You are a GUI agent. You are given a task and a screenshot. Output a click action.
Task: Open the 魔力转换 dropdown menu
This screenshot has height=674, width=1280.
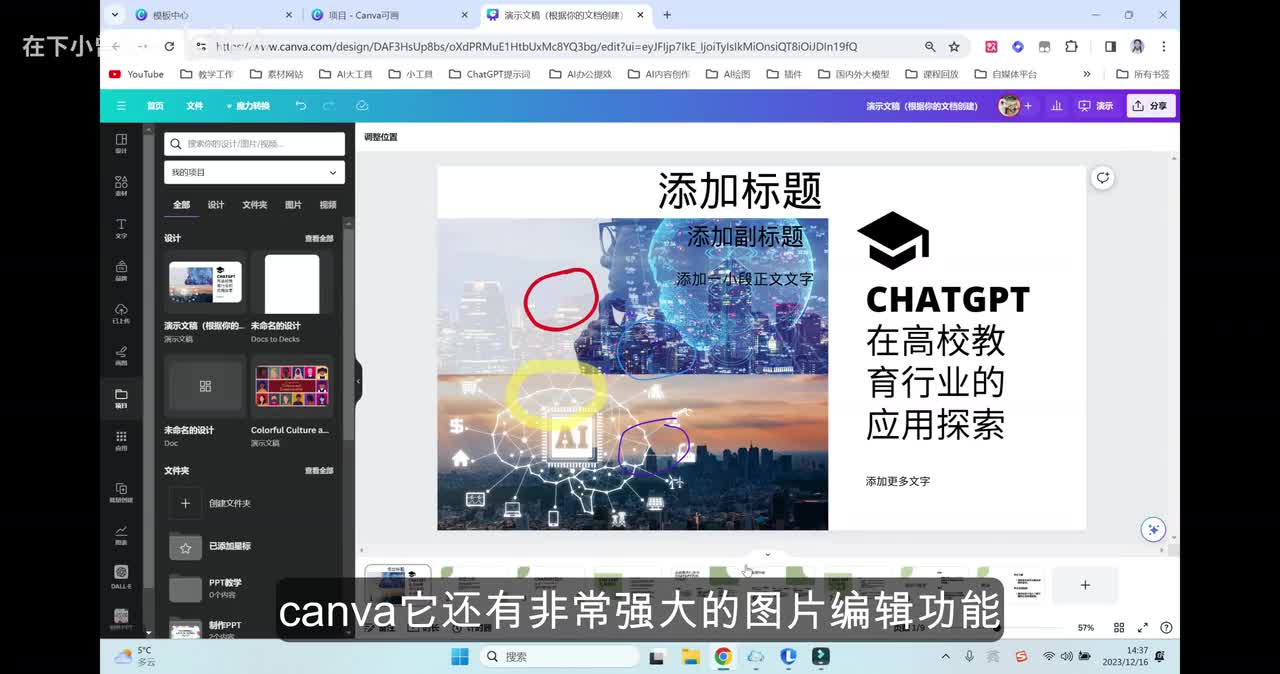247,106
